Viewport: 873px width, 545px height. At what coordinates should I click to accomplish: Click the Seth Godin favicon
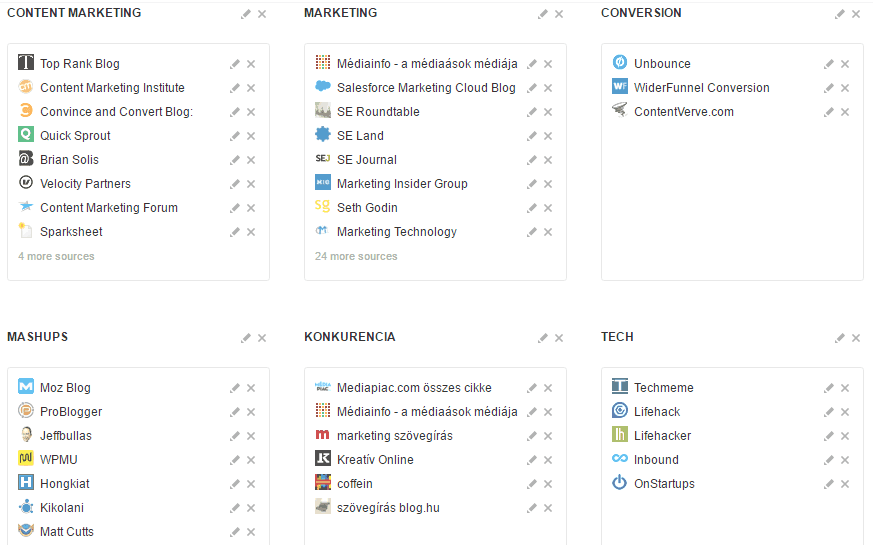tap(322, 206)
